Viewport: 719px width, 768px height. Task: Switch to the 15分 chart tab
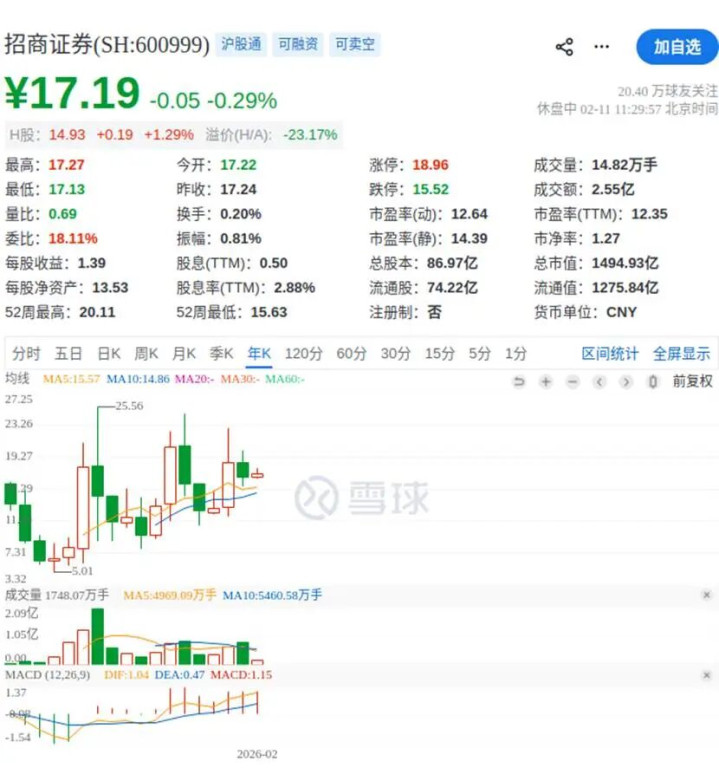440,353
